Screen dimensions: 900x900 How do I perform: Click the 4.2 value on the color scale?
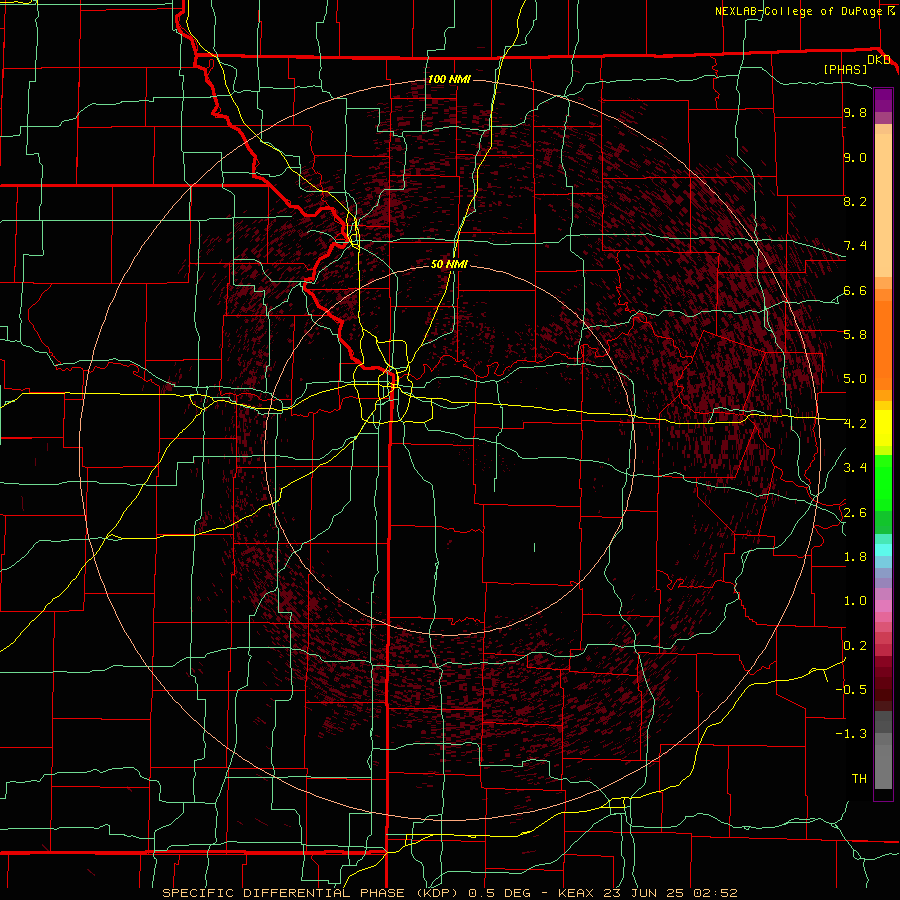[855, 424]
